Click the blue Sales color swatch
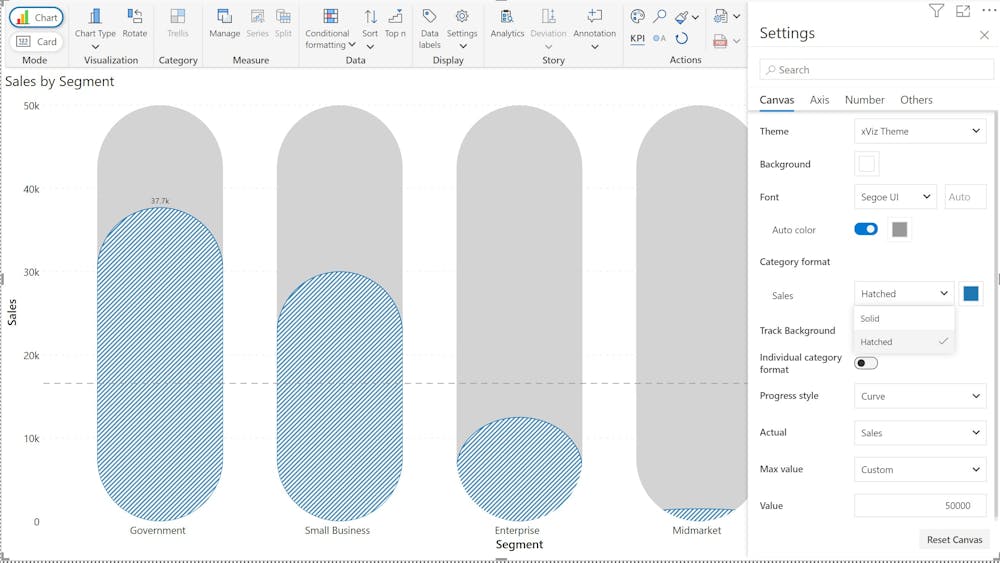Screen dimensions: 1000x563 tap(970, 293)
